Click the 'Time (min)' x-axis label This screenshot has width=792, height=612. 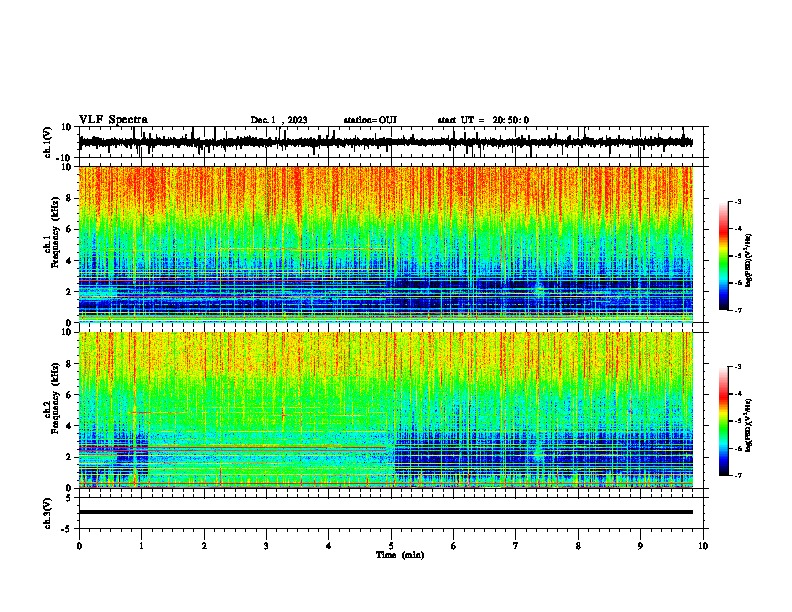(x=400, y=555)
